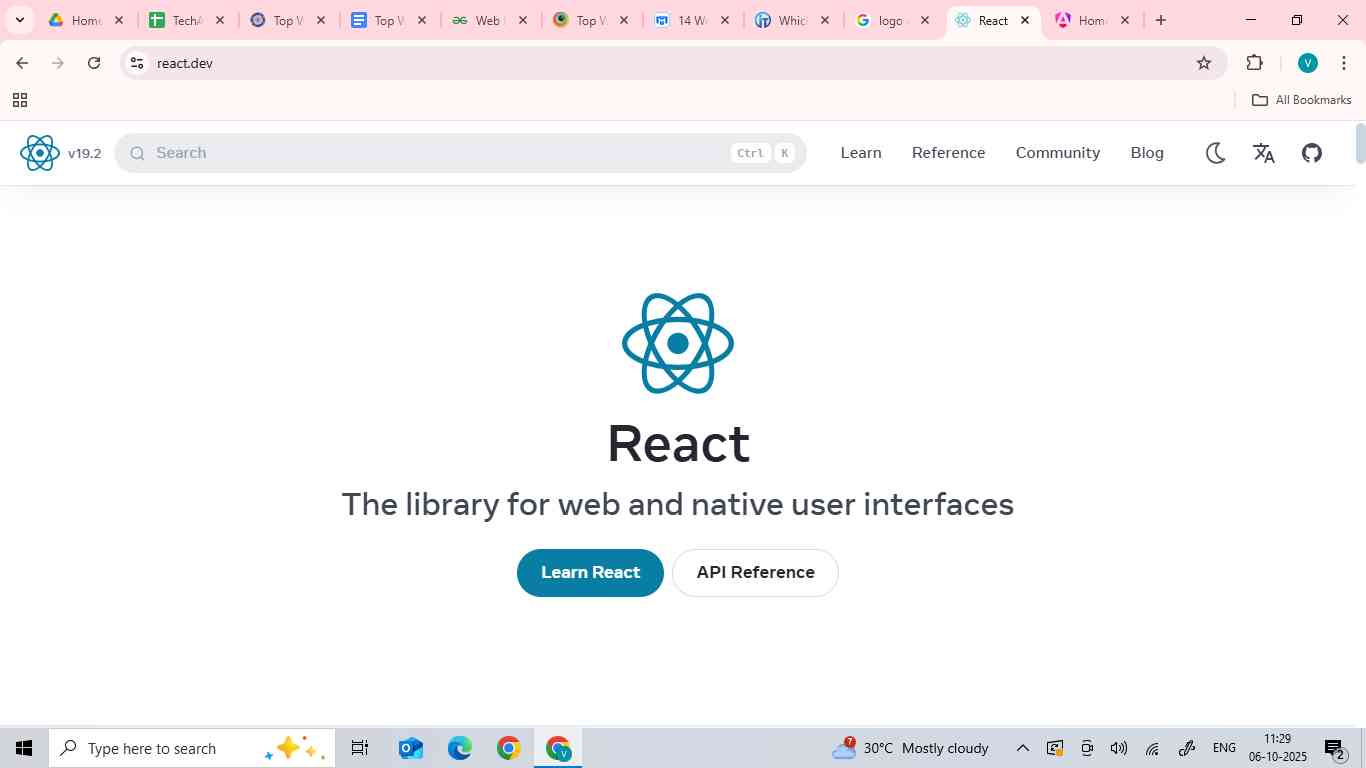Image resolution: width=1366 pixels, height=768 pixels.
Task: Click the browser profile avatar V
Action: 1307,62
